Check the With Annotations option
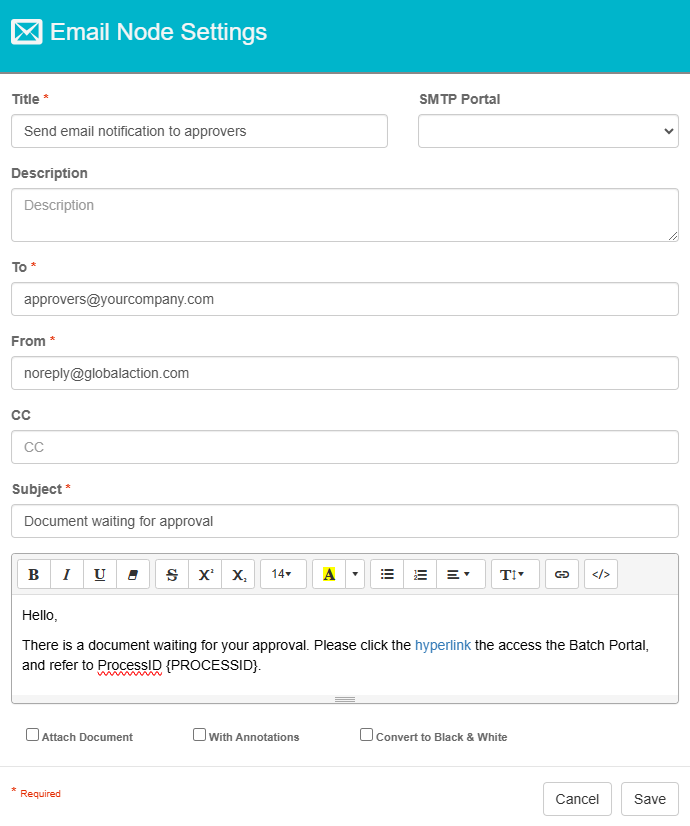 click(x=199, y=734)
